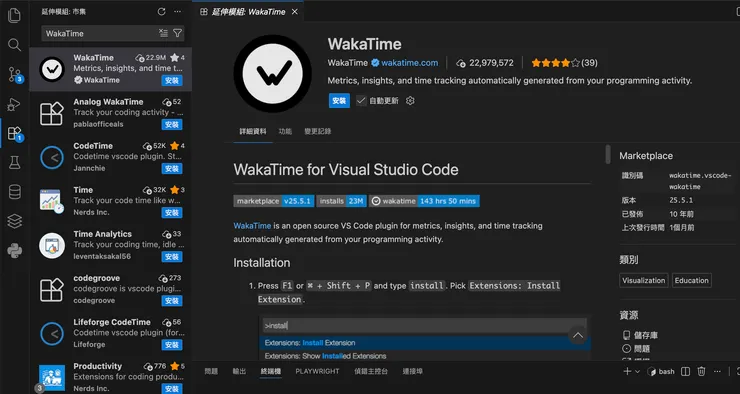740x394 pixels.
Task: Open the extension filter funnel icon
Action: point(177,33)
